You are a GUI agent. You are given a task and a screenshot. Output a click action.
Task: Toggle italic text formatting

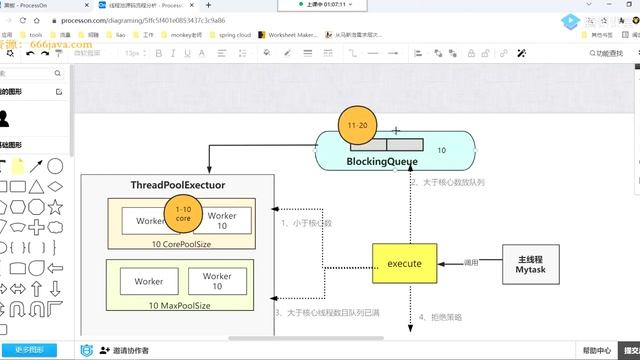(173, 53)
